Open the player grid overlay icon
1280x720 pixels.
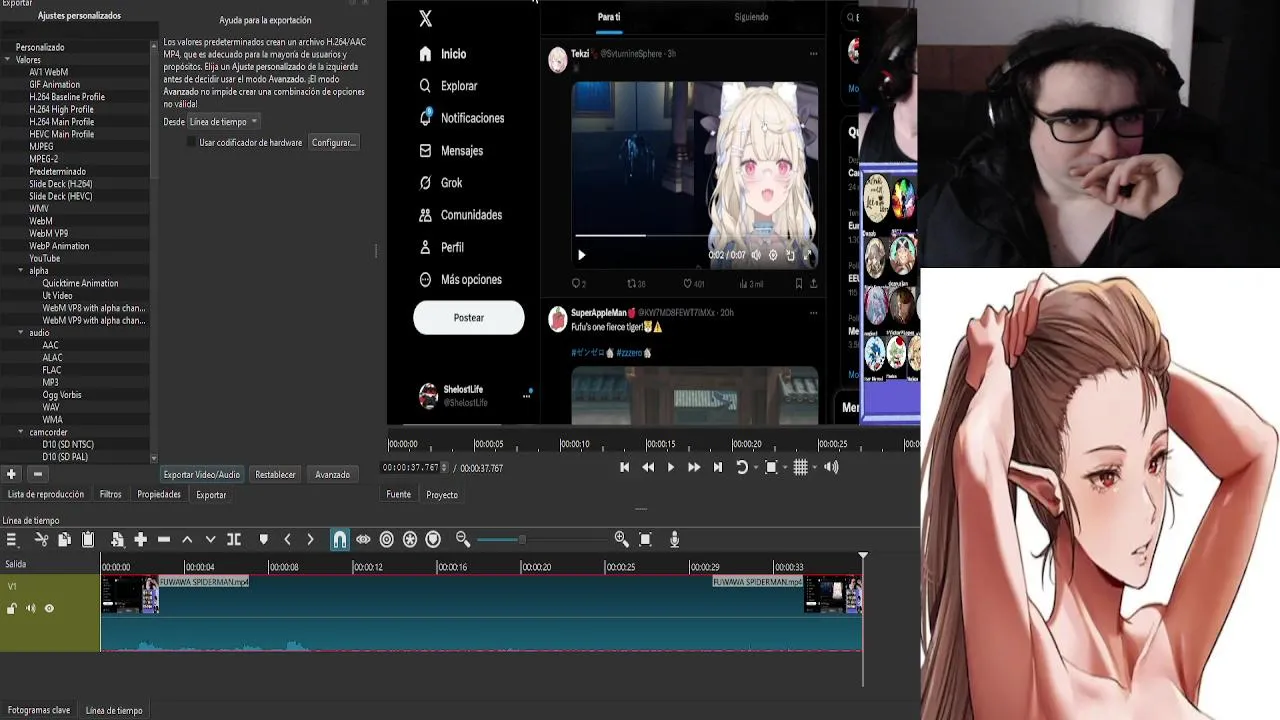point(800,467)
